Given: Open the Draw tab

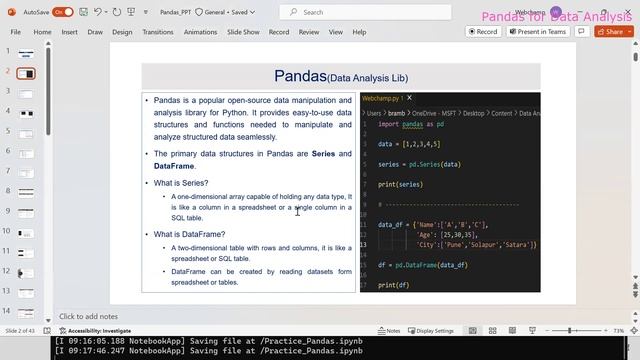Looking at the screenshot, I should coord(95,32).
